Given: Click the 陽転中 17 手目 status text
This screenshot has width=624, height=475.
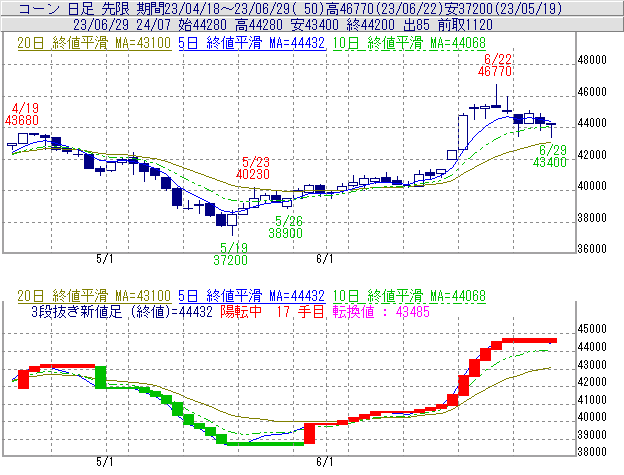Looking at the screenshot, I should pos(273,311).
